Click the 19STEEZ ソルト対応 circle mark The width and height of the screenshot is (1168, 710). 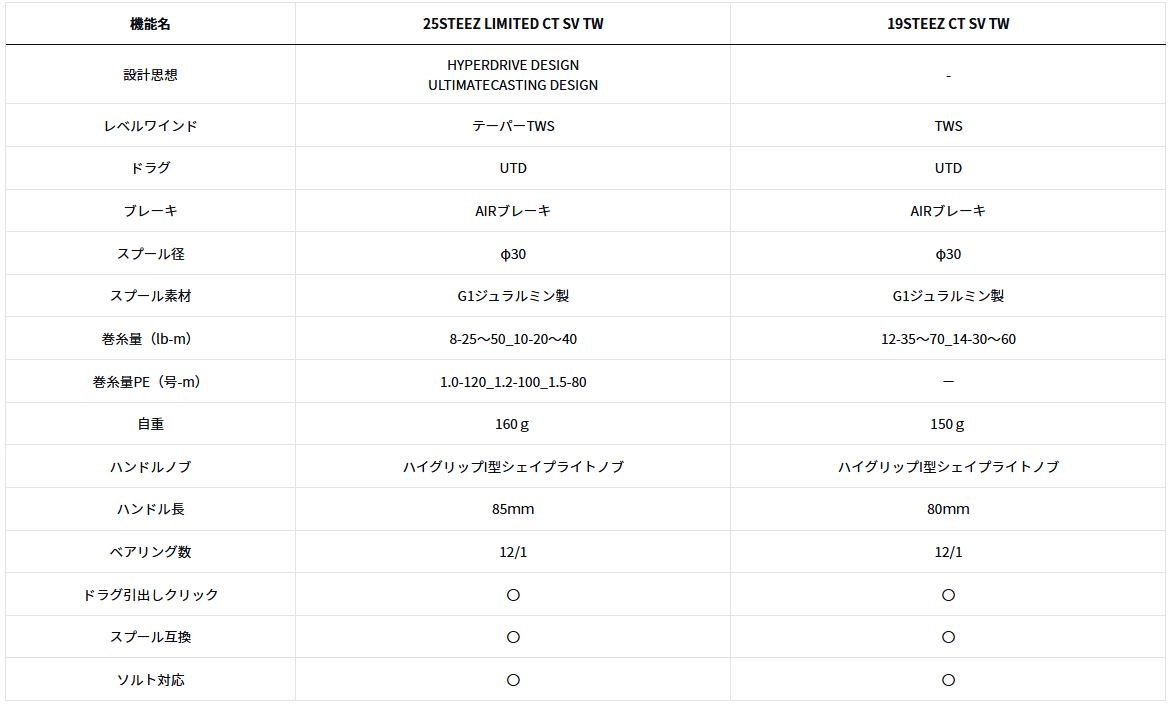(x=948, y=679)
